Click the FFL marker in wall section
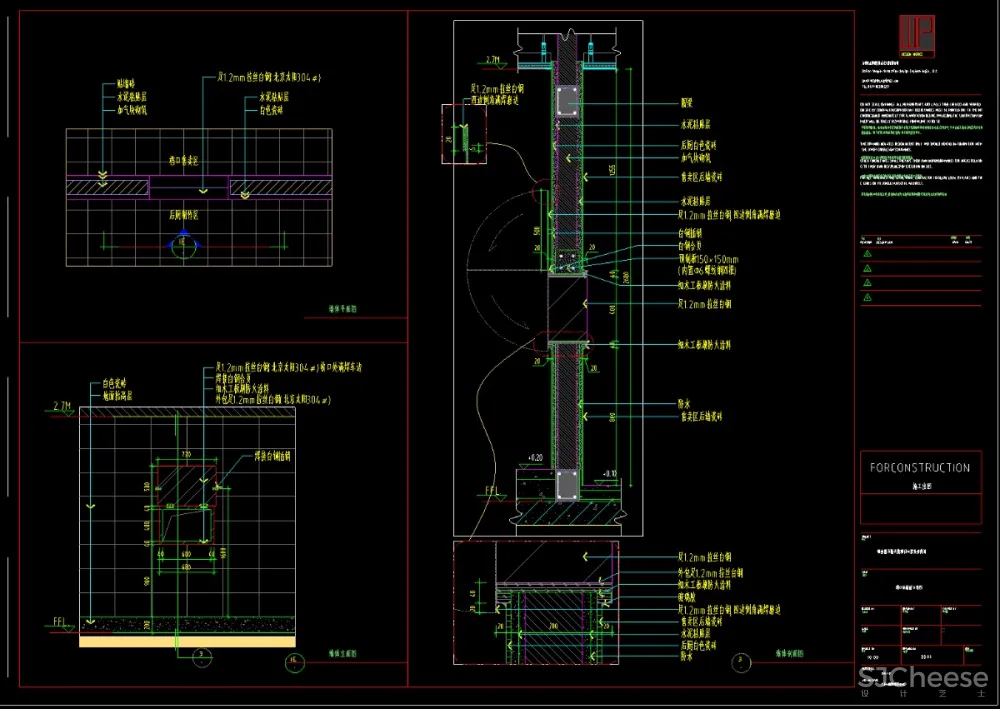 click(493, 492)
